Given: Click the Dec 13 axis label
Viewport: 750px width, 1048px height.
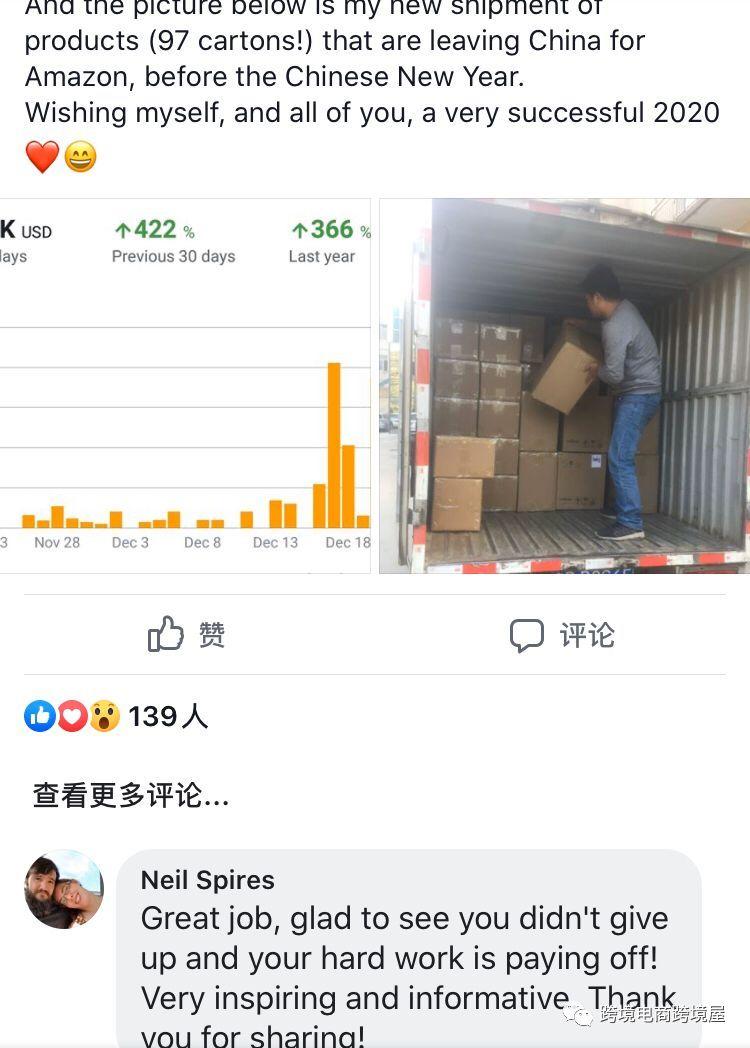Looking at the screenshot, I should coord(275,543).
